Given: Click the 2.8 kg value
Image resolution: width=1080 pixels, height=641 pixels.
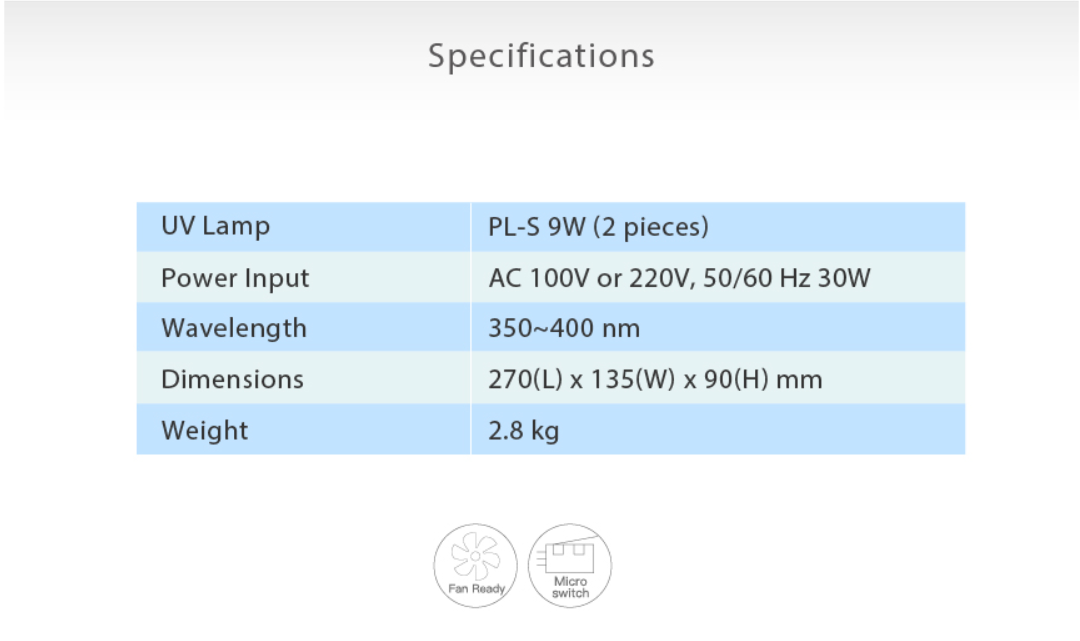Looking at the screenshot, I should point(523,431).
